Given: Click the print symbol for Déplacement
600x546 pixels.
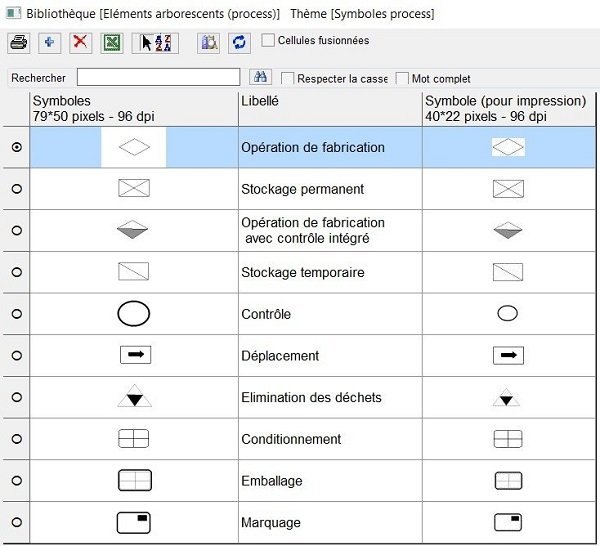Looking at the screenshot, I should (x=508, y=355).
